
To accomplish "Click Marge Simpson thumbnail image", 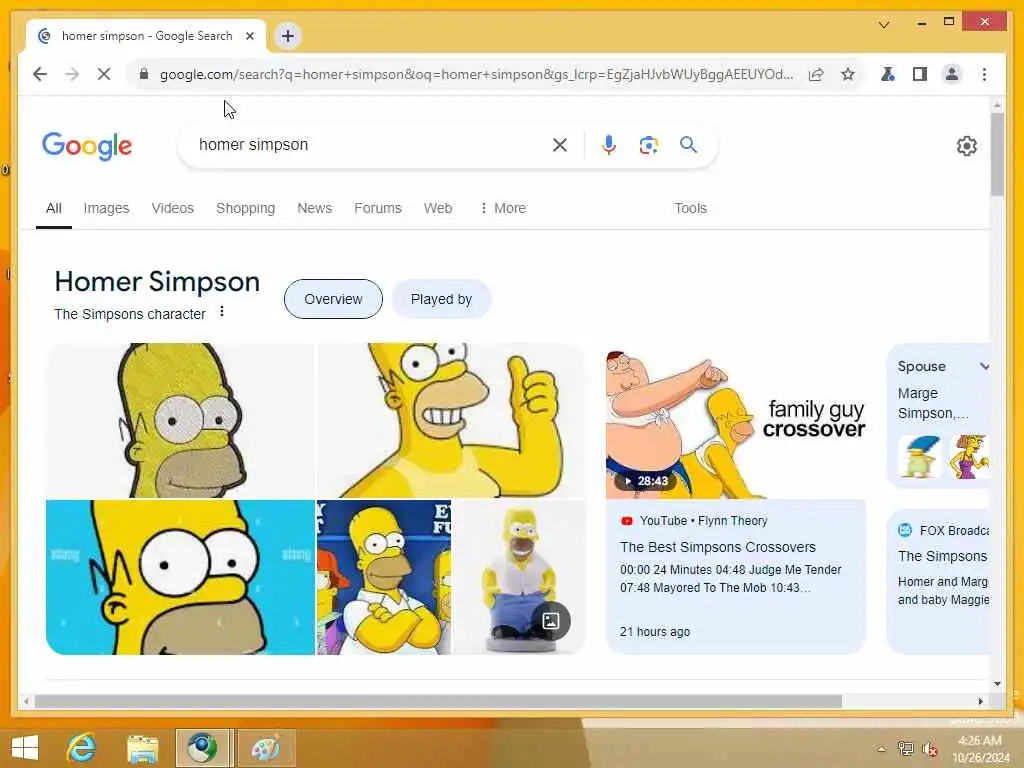I will point(920,456).
